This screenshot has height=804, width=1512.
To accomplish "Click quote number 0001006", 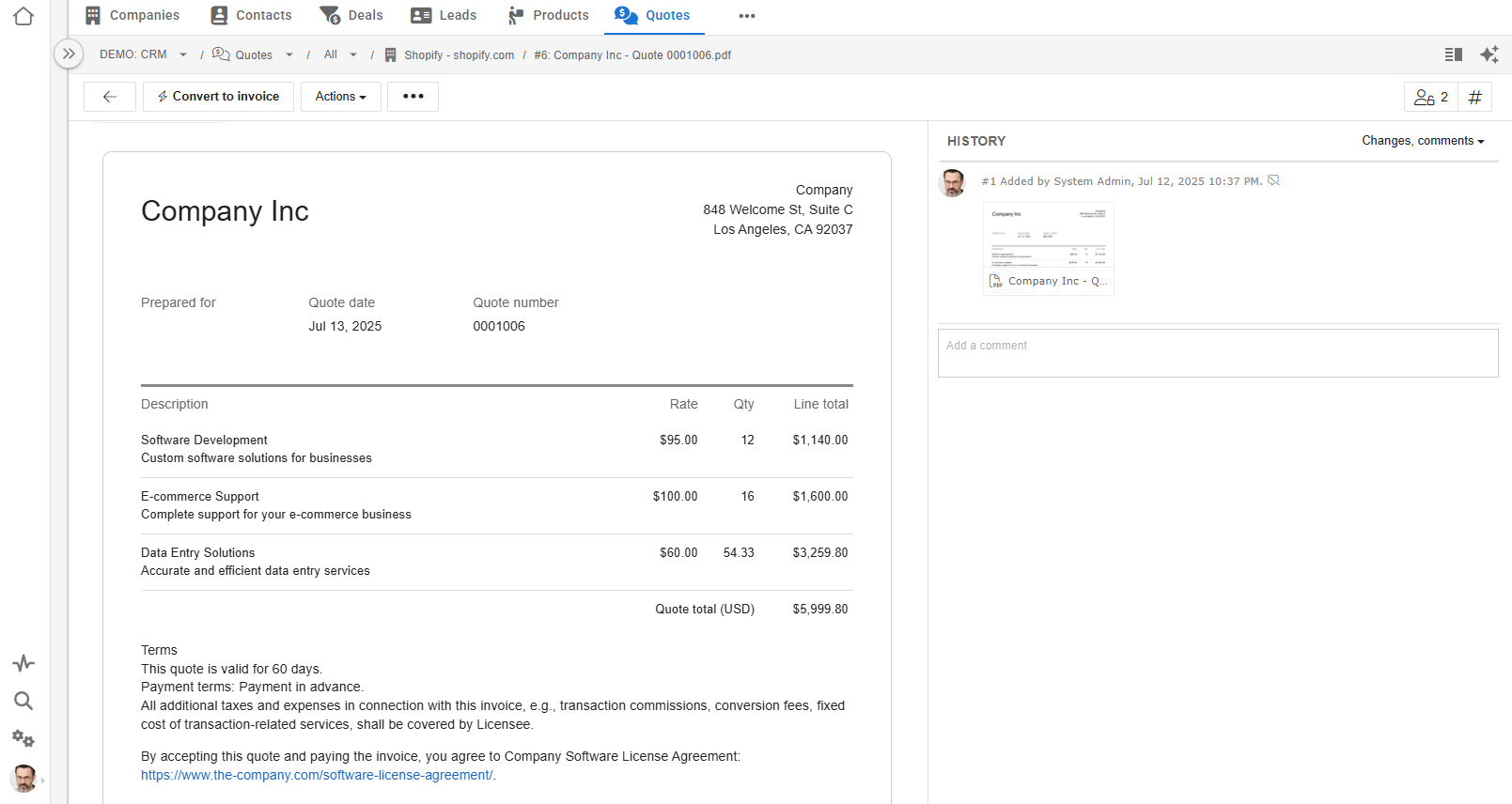I will click(x=499, y=326).
